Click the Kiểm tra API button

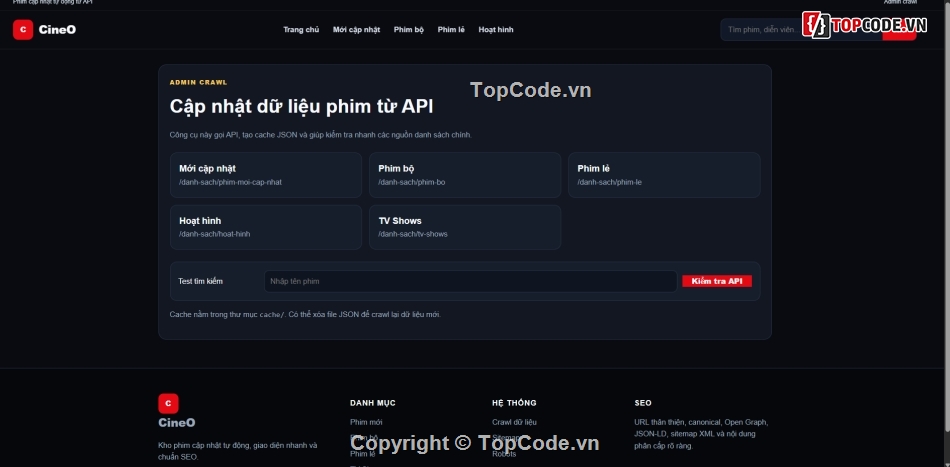point(717,281)
